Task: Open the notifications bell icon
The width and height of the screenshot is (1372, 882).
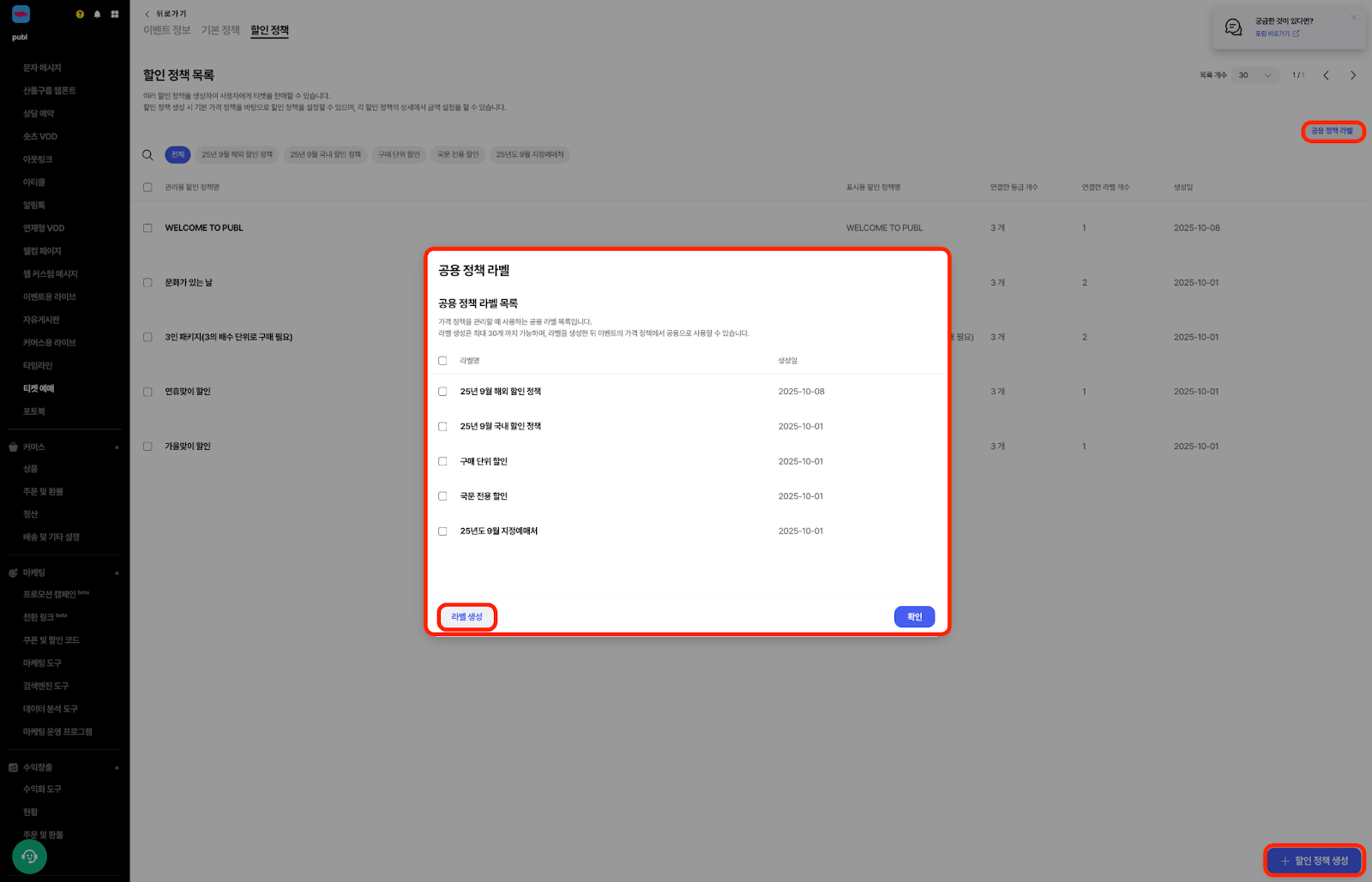Action: coord(97,15)
